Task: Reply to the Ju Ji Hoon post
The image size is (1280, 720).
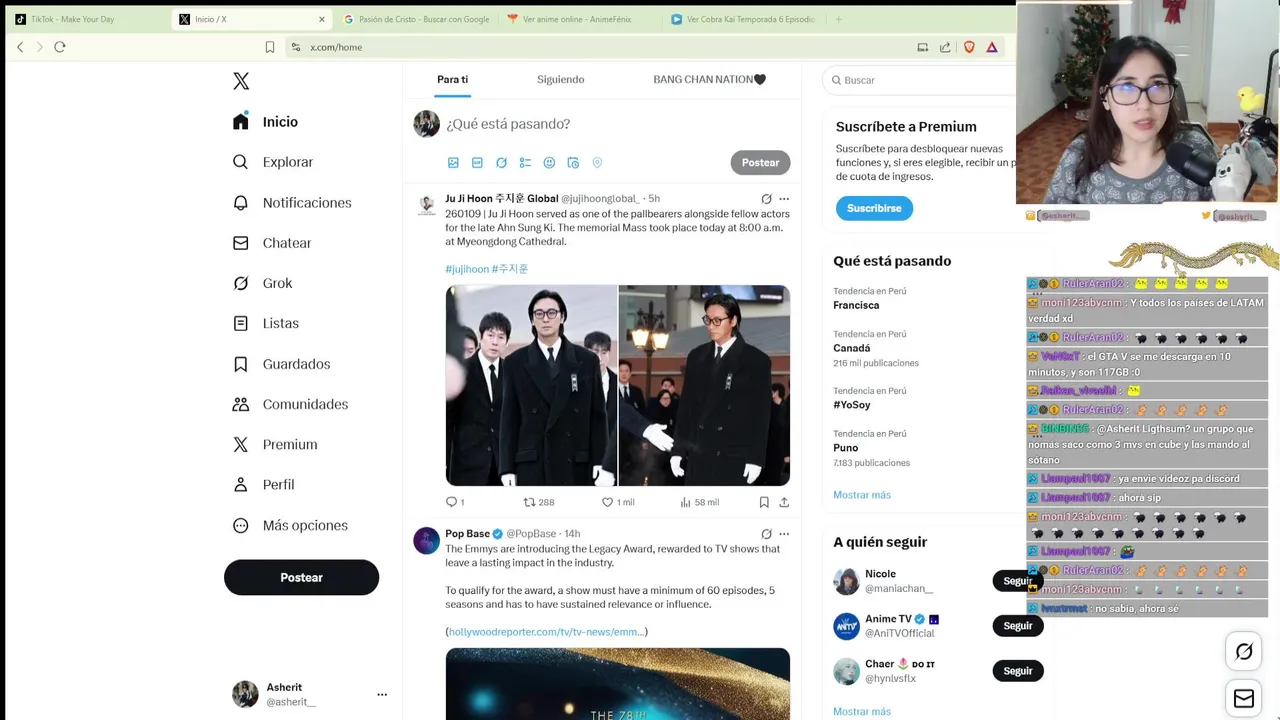Action: [455, 502]
